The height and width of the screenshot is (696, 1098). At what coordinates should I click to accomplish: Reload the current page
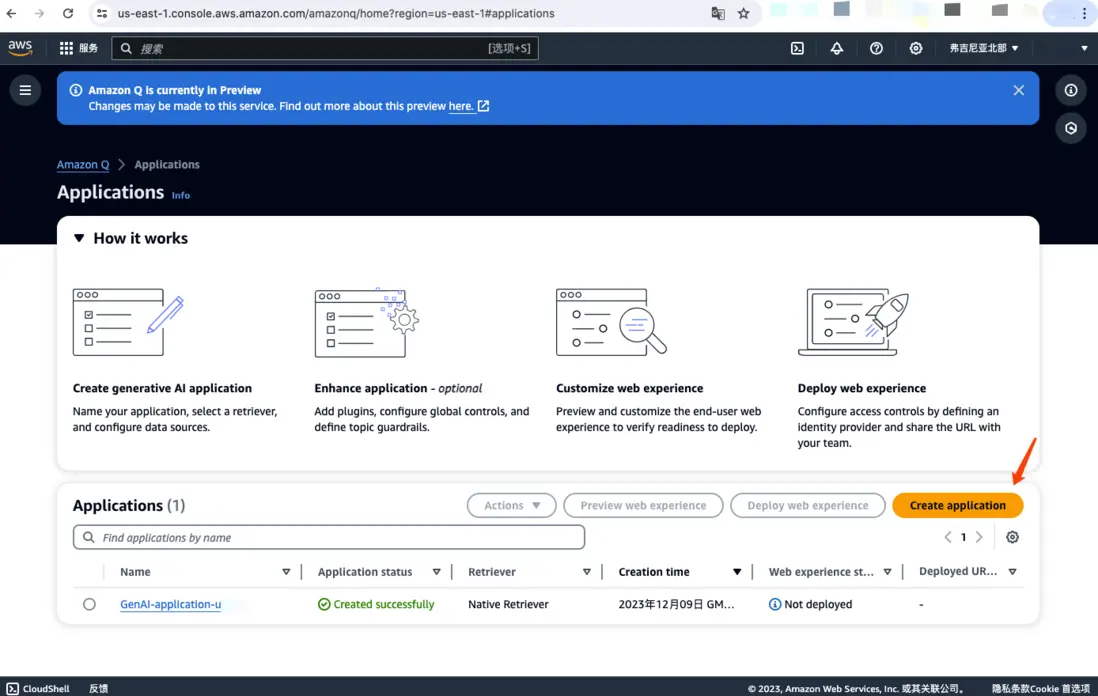tap(68, 13)
